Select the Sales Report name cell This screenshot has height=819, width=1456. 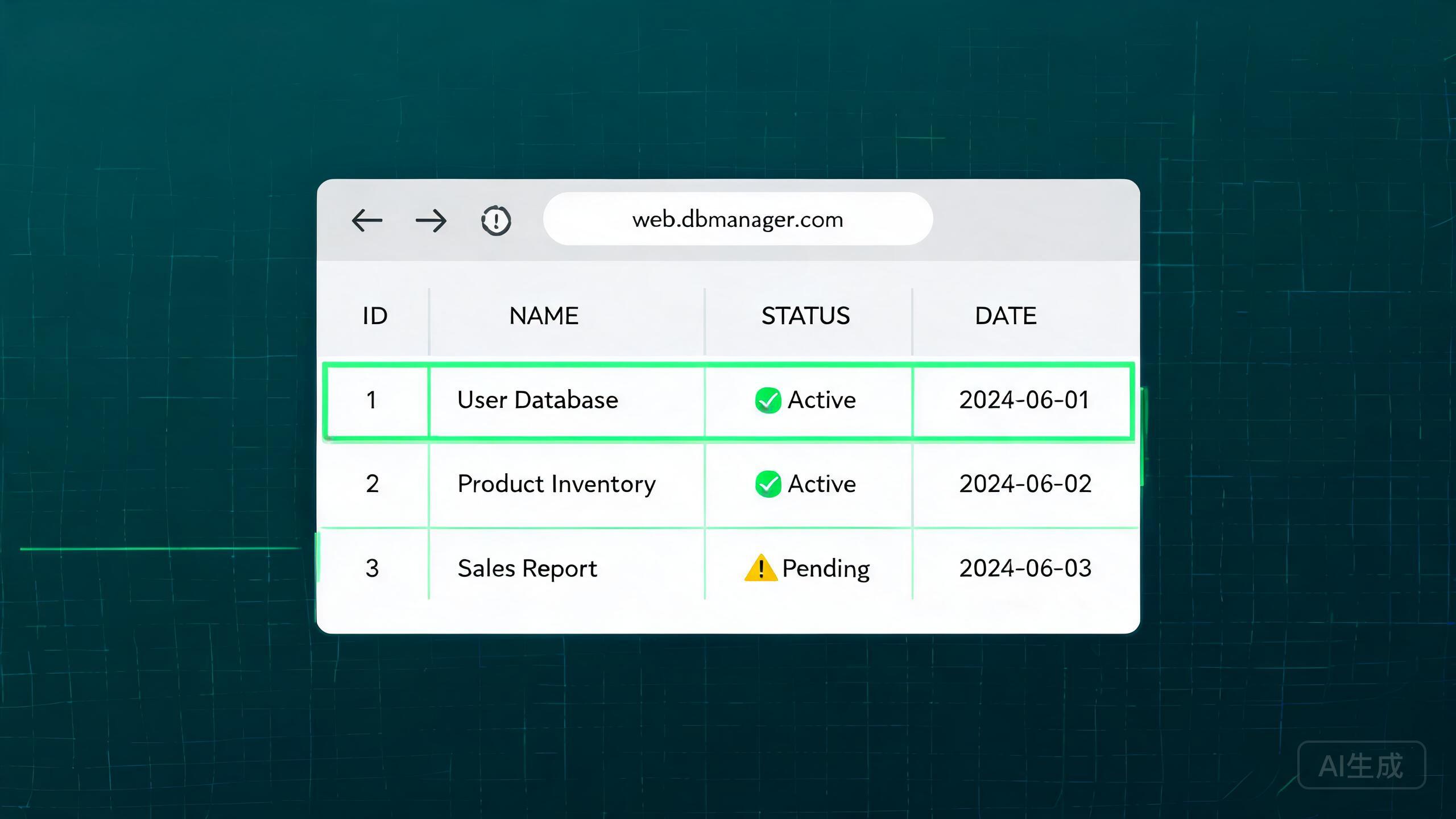click(527, 568)
